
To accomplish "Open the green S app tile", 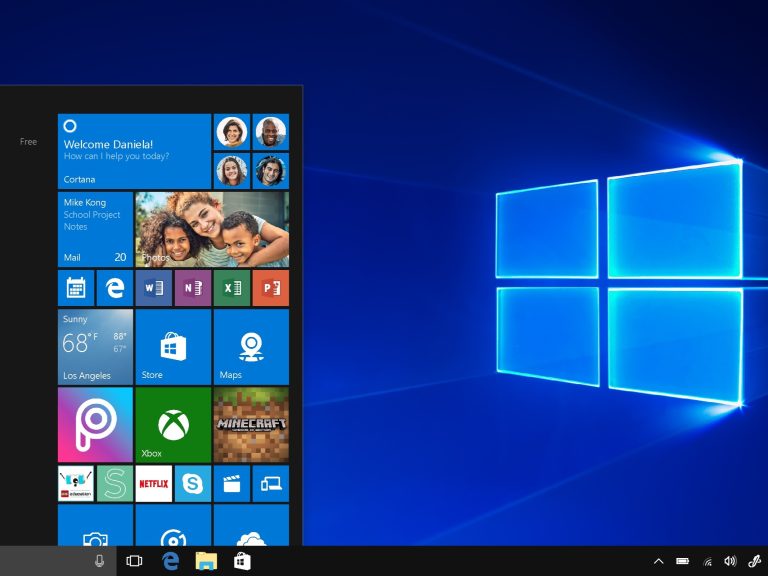I will (115, 483).
